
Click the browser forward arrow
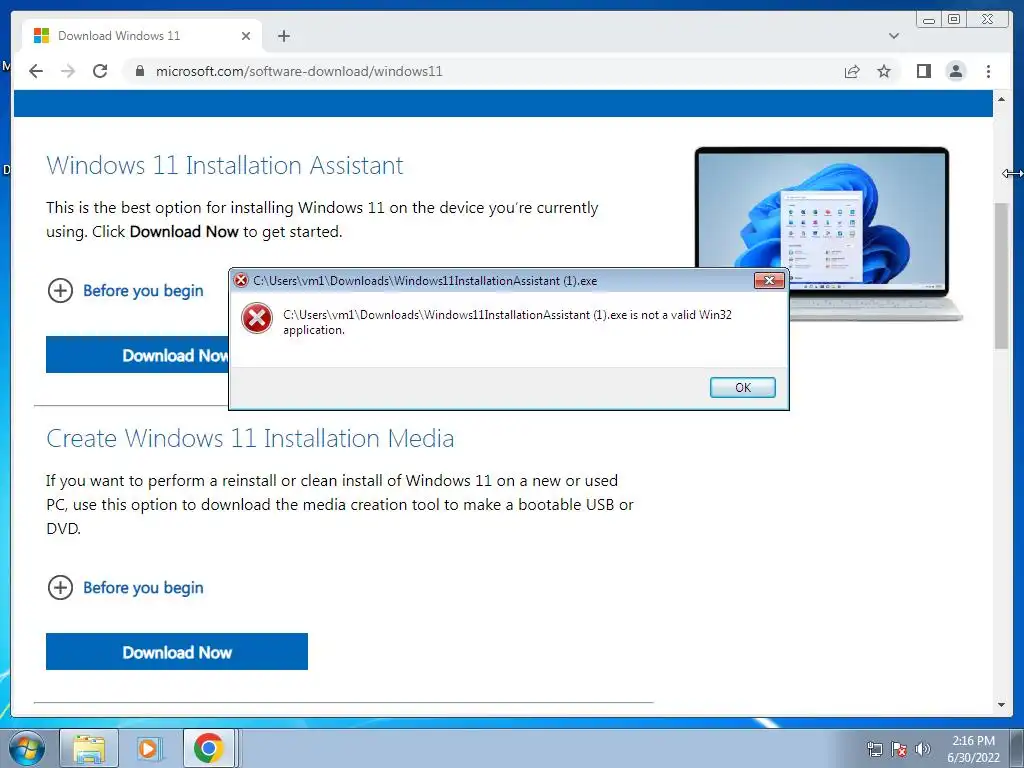pos(68,71)
